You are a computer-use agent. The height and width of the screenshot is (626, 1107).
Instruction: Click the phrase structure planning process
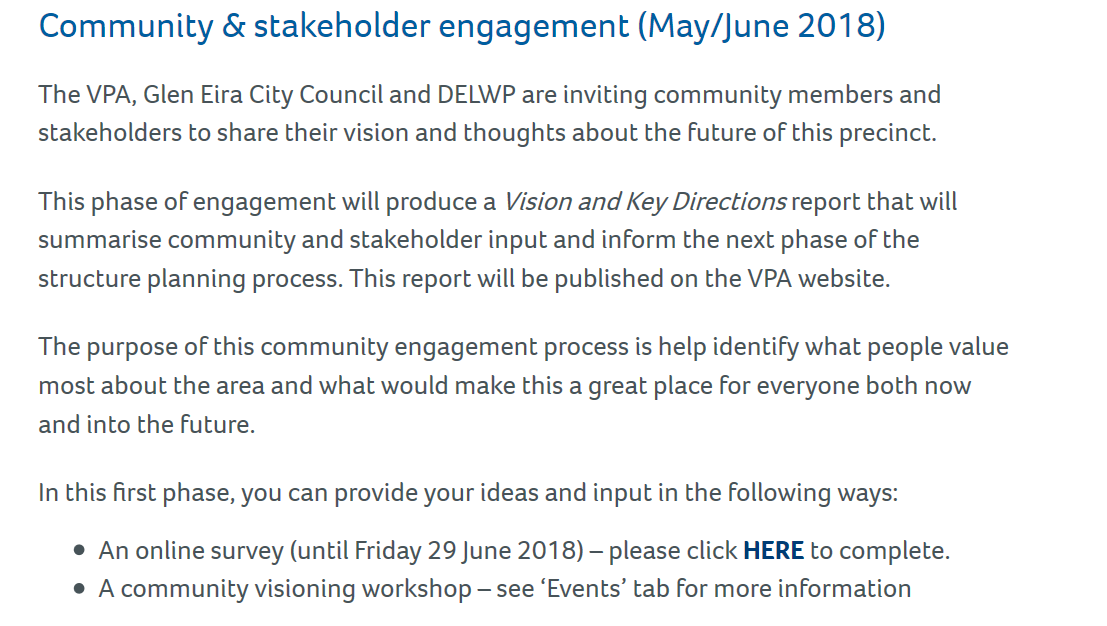pyautogui.click(x=186, y=278)
